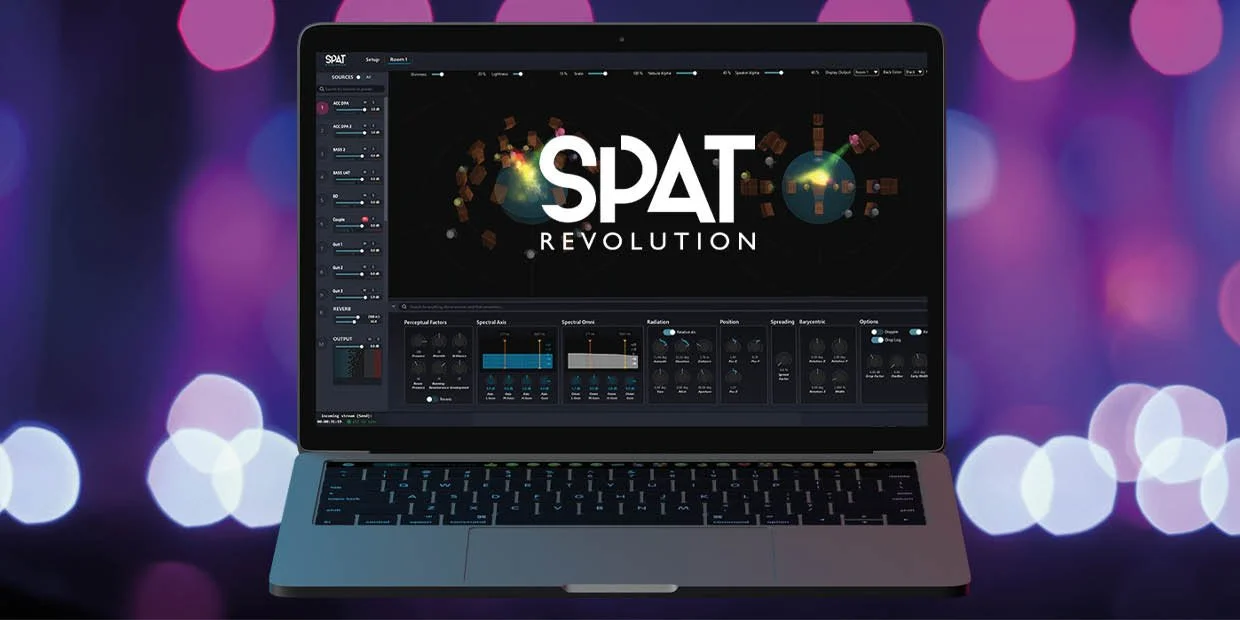
Task: Click the Azimuth knob in Radiation panel
Action: tap(663, 344)
